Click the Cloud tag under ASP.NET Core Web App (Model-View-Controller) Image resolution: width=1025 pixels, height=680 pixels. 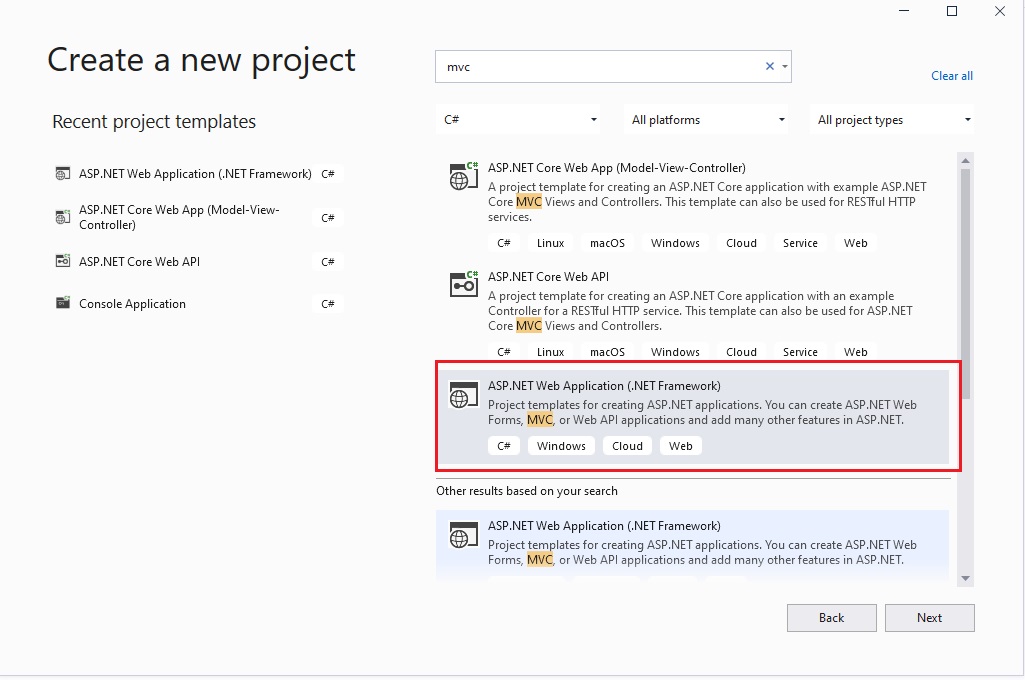[741, 243]
